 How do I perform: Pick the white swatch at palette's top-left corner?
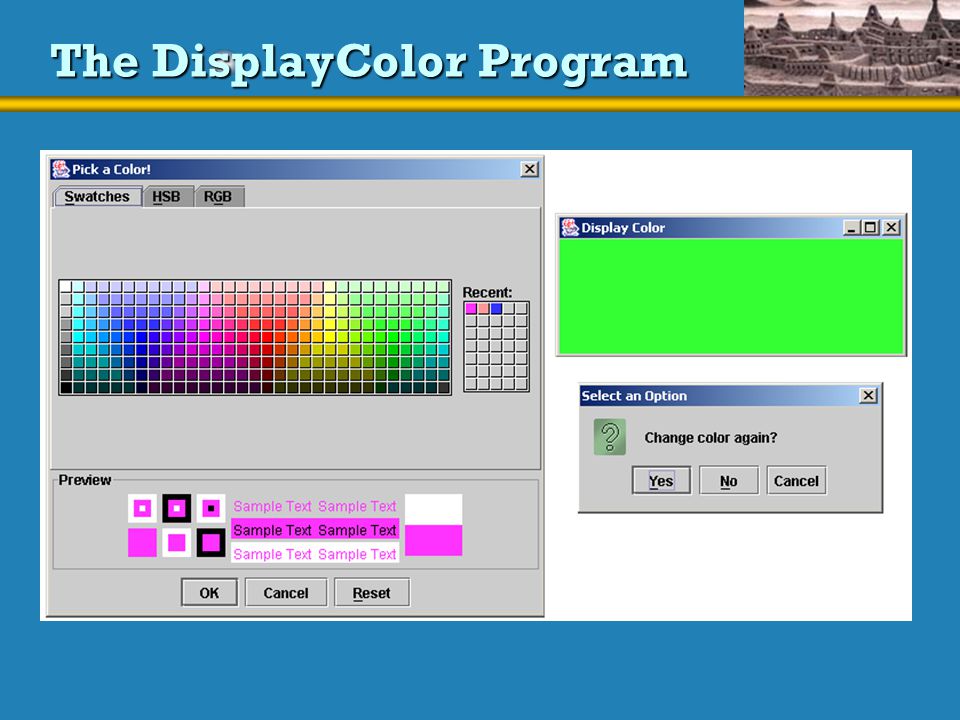pyautogui.click(x=66, y=287)
